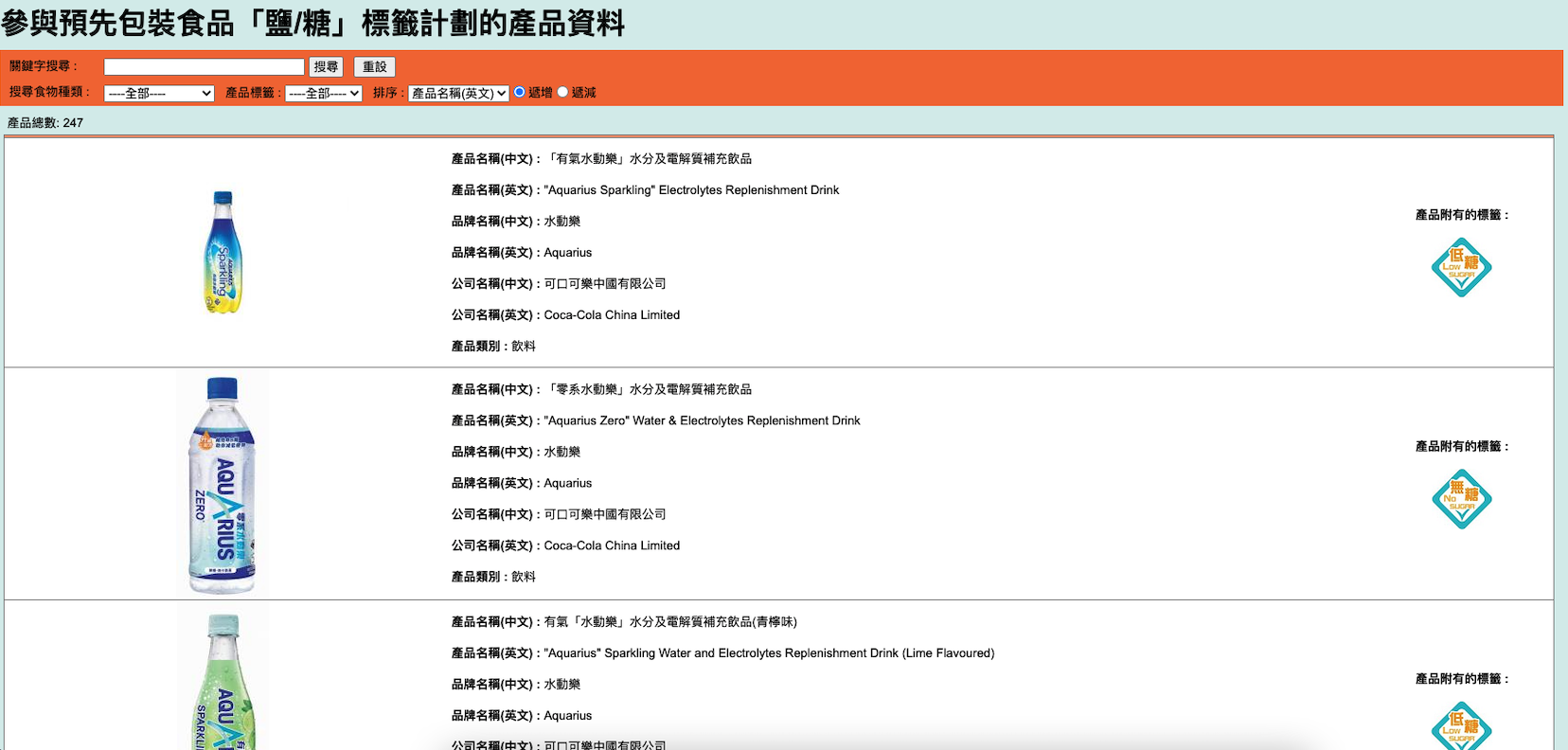Open the 搜尋食物種類 food category dropdown

pos(159,93)
